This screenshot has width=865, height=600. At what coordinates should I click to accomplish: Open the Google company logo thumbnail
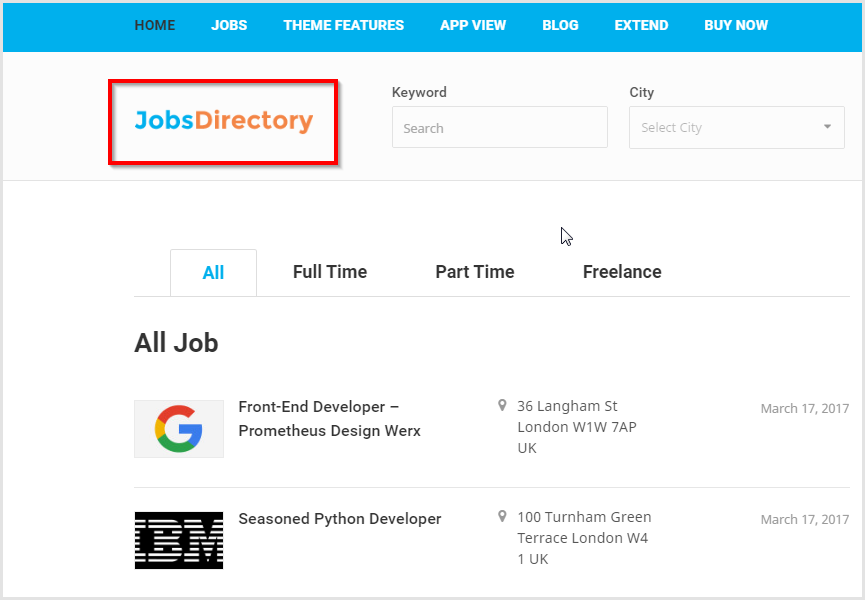[x=179, y=429]
